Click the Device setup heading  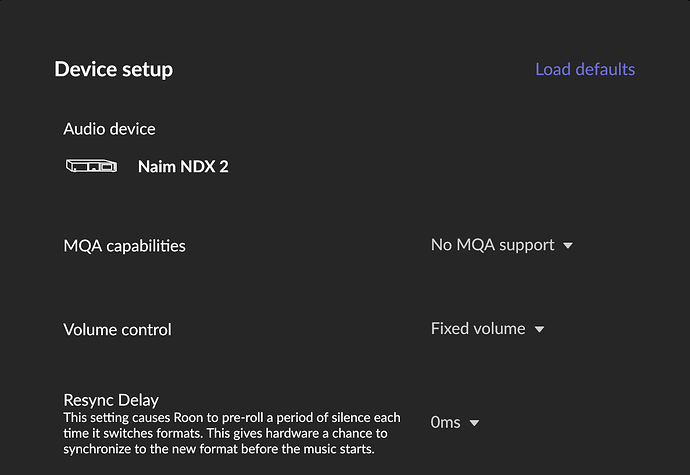click(x=113, y=69)
